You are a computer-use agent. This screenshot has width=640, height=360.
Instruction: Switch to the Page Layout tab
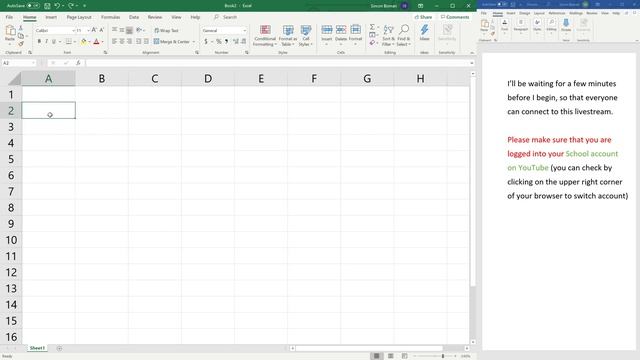(x=79, y=17)
